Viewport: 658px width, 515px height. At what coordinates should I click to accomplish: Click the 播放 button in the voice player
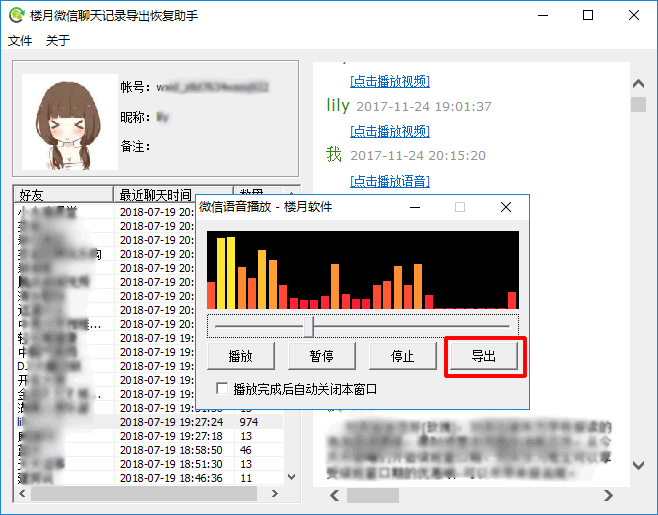[x=241, y=356]
